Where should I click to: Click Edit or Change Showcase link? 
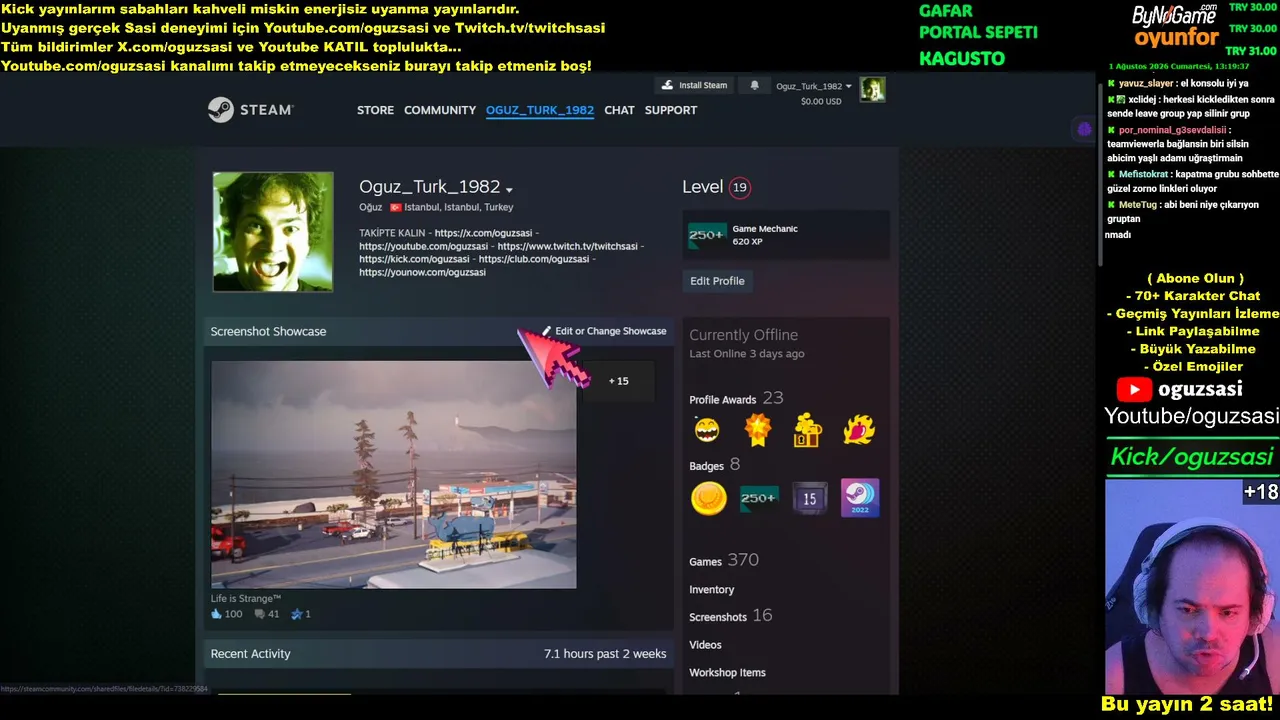pyautogui.click(x=604, y=331)
